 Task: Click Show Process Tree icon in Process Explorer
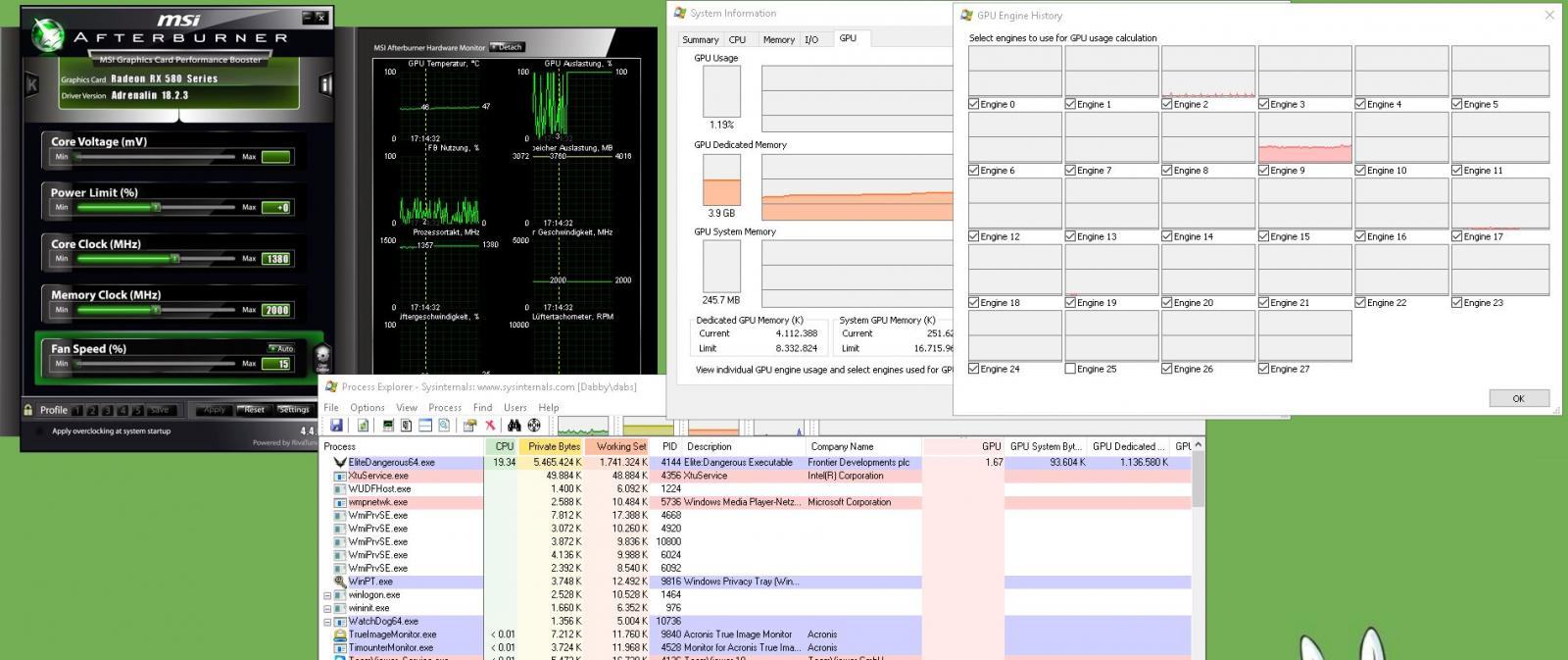[x=406, y=425]
